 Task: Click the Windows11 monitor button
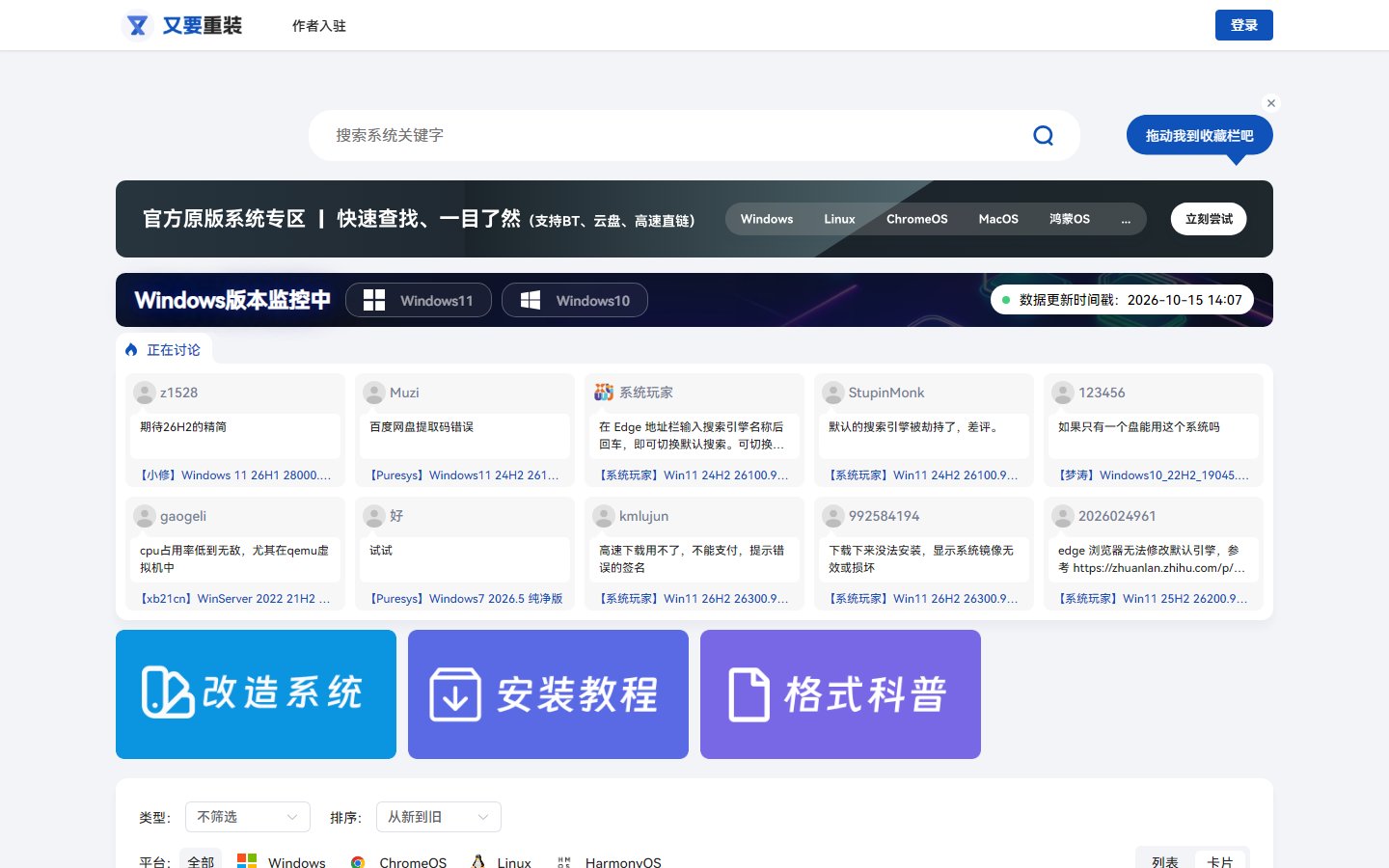point(419,300)
